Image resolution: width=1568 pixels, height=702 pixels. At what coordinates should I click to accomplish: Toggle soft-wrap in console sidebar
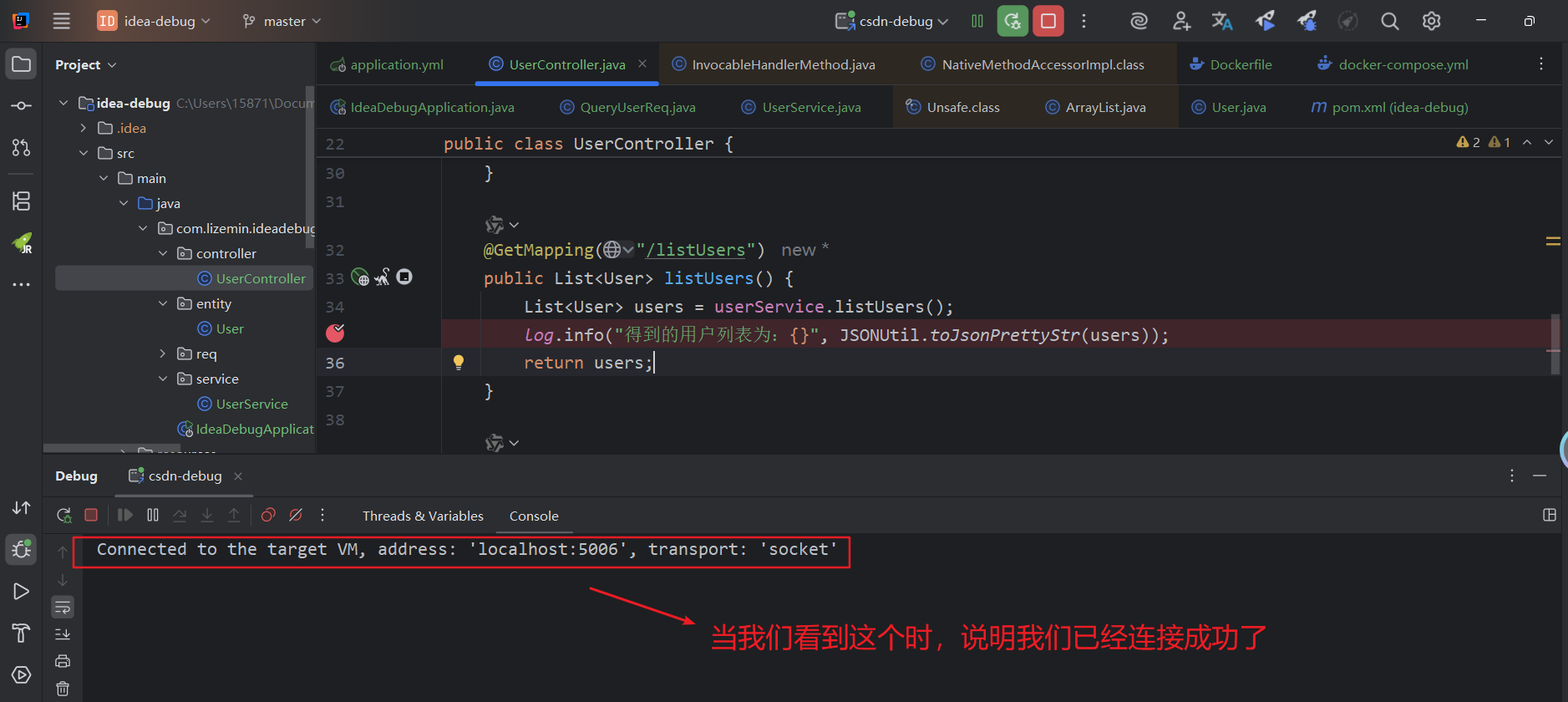click(x=63, y=607)
